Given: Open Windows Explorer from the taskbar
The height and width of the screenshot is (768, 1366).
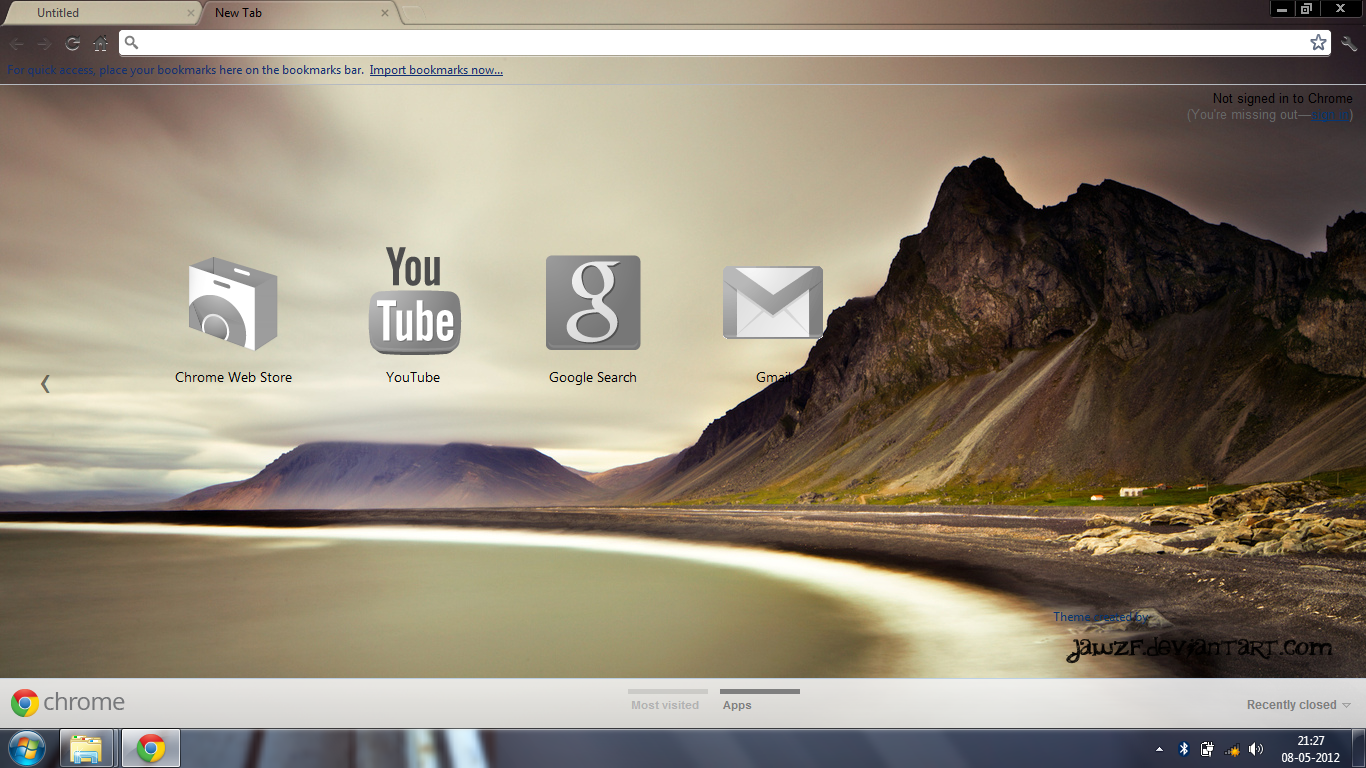Looking at the screenshot, I should pyautogui.click(x=87, y=748).
